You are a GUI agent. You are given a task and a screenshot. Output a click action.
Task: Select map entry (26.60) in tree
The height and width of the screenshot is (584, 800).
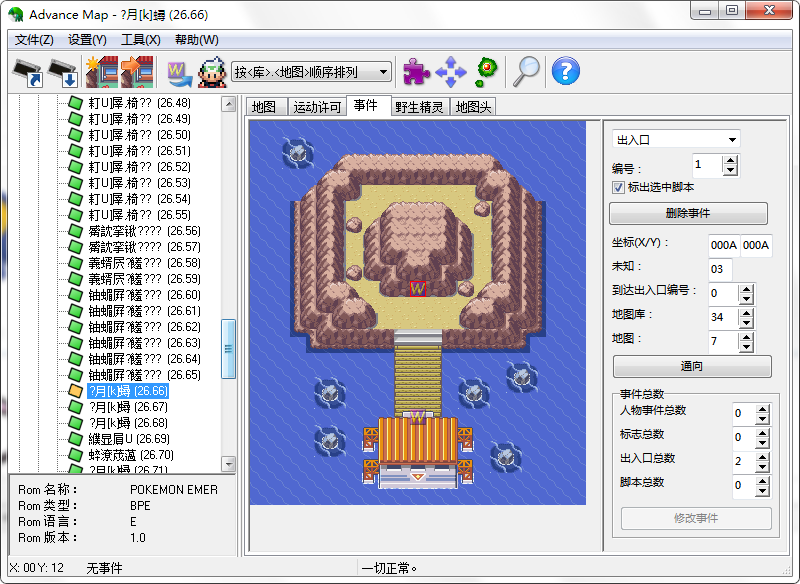(x=144, y=295)
